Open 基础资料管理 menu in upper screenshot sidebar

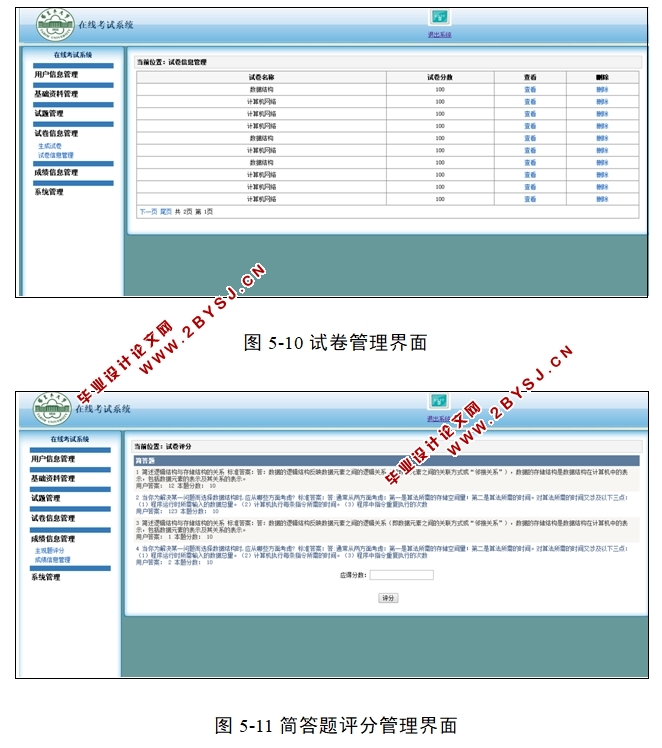pyautogui.click(x=56, y=94)
